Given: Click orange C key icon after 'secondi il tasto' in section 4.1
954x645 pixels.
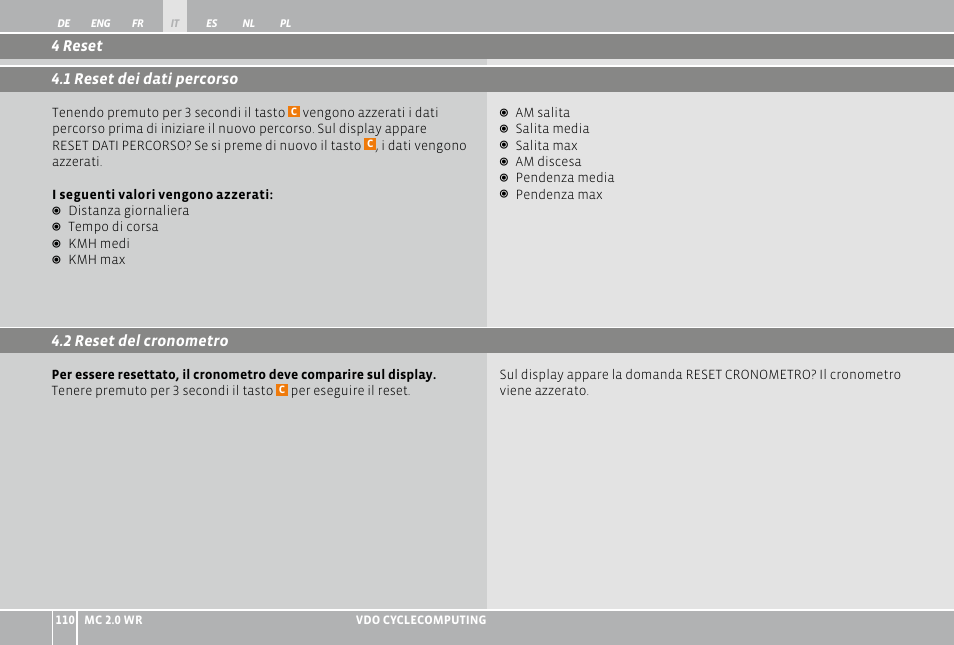Looking at the screenshot, I should click(293, 111).
